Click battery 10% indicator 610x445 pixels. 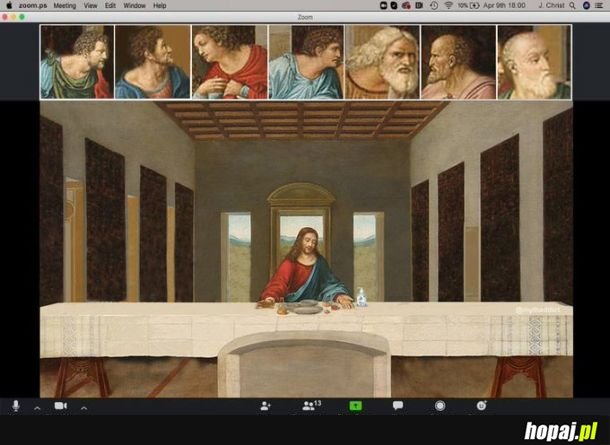pyautogui.click(x=468, y=5)
